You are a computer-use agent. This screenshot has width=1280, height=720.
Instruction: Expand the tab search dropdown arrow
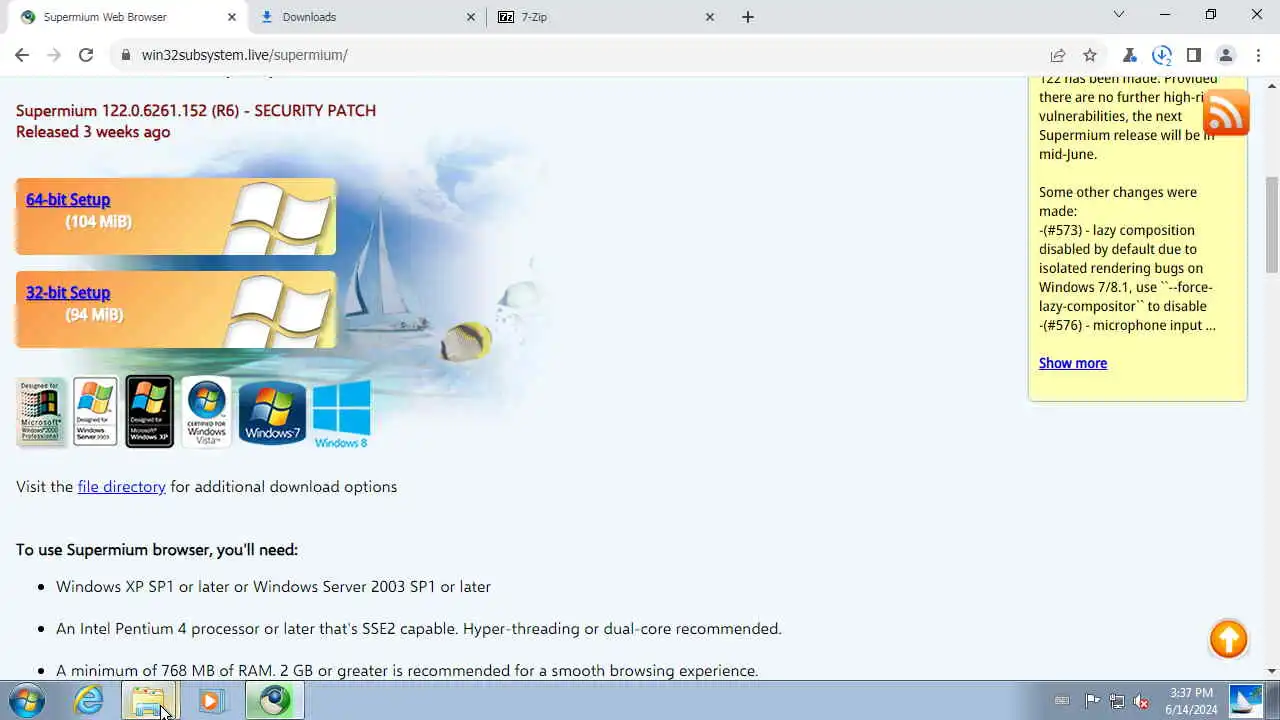[1119, 15]
